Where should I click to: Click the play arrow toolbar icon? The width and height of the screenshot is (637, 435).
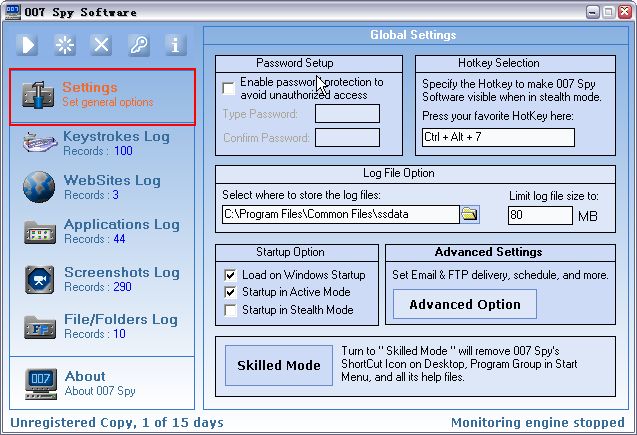[x=28, y=45]
